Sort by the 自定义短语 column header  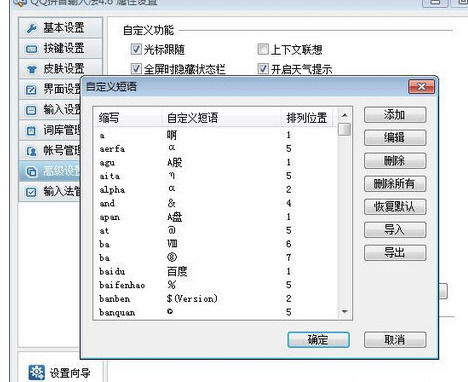click(x=221, y=118)
